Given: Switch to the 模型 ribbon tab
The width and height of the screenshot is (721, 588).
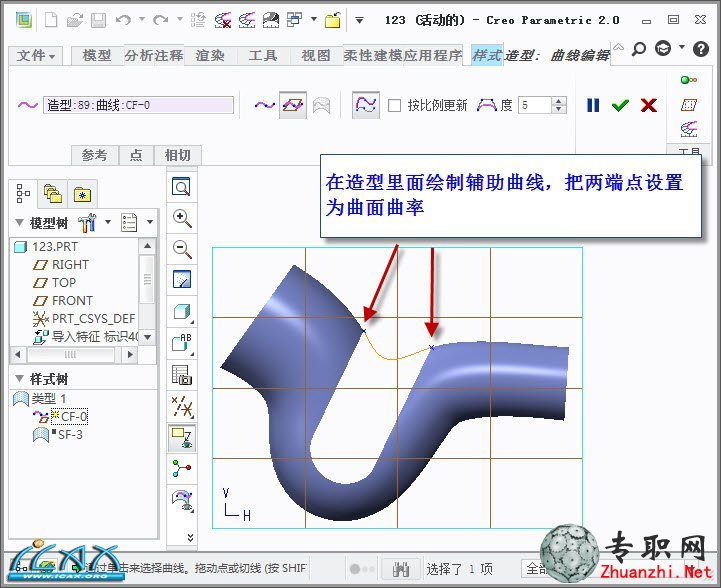Looking at the screenshot, I should [x=97, y=56].
